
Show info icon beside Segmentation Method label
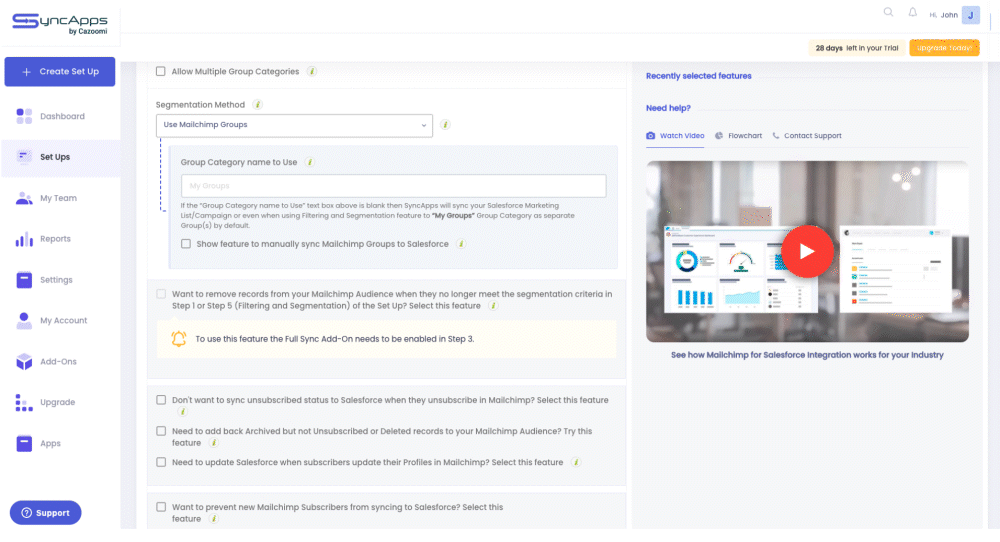click(x=257, y=105)
